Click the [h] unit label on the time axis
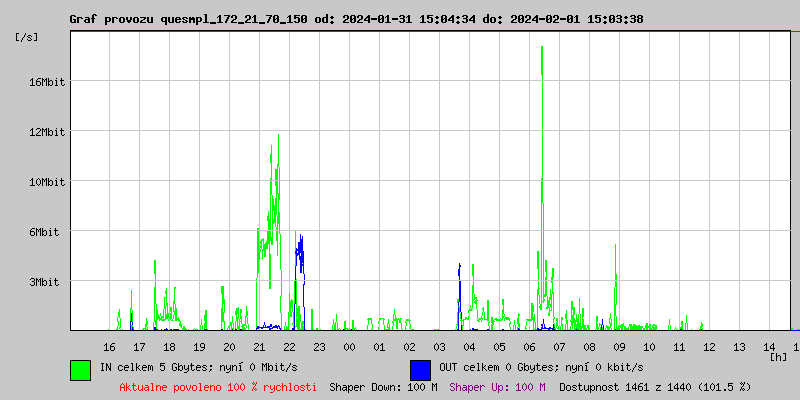 tap(778, 357)
